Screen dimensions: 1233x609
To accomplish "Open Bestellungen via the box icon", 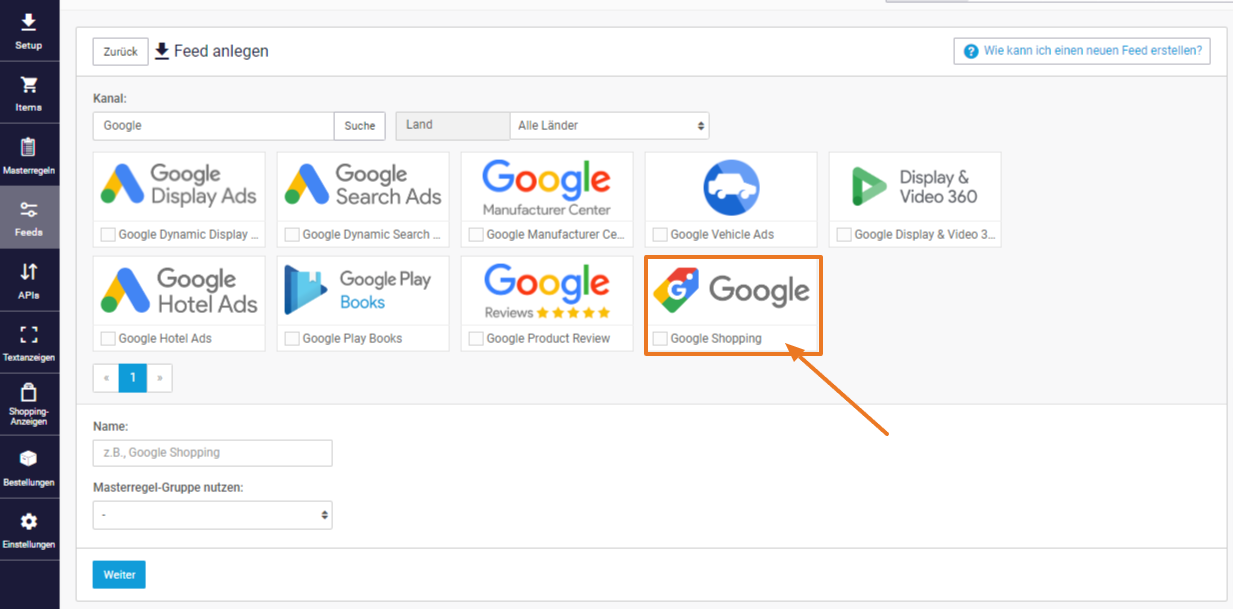I will [29, 458].
